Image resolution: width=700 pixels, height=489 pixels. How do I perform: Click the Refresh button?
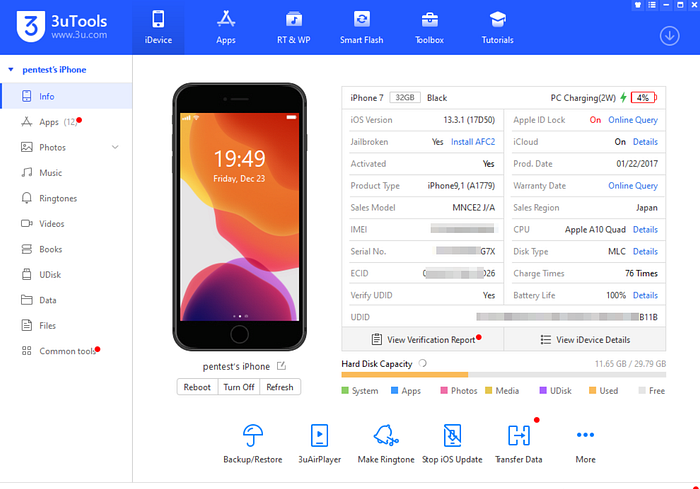[x=280, y=387]
